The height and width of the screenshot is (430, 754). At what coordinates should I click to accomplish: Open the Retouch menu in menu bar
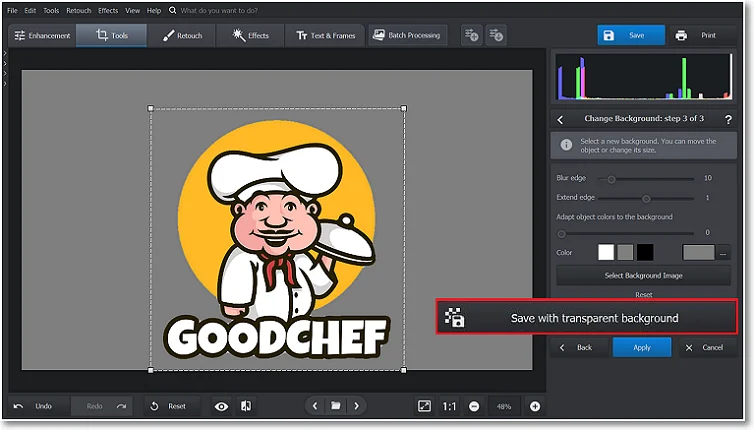pos(78,10)
